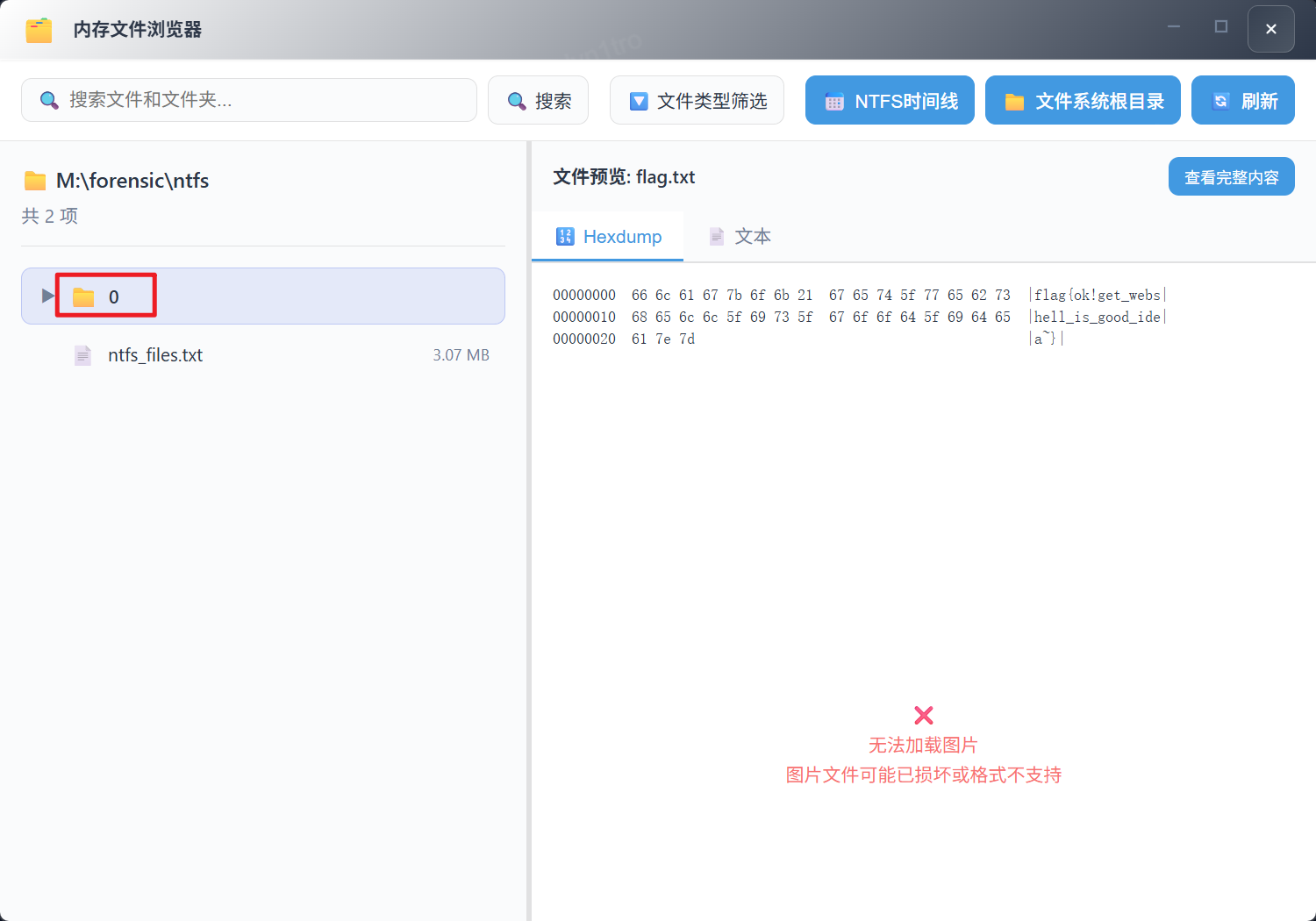This screenshot has width=1316, height=921.
Task: Click the funnel icon on 文件类型筛选
Action: pyautogui.click(x=639, y=102)
